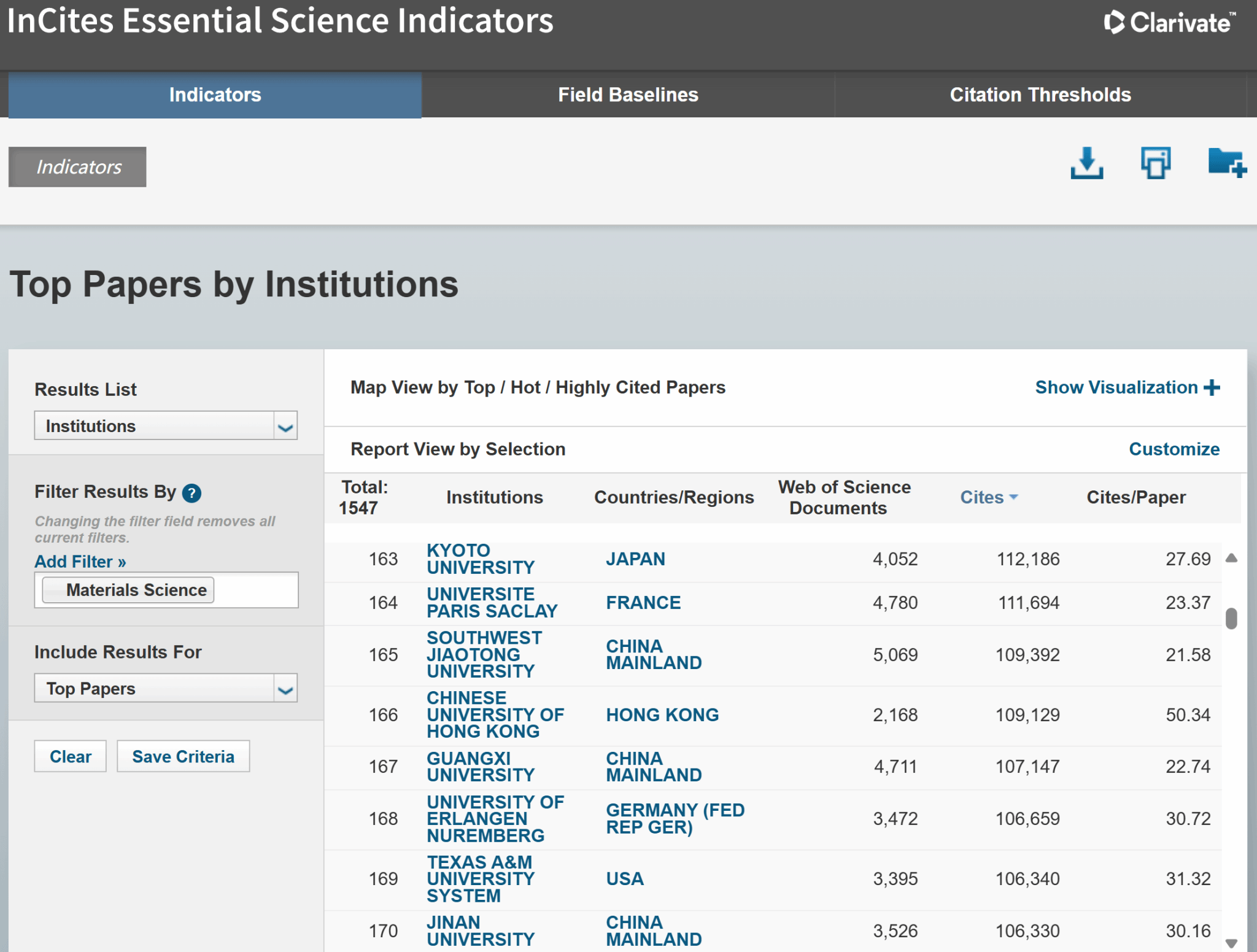Click the save-to-folder icon
The image size is (1257, 952).
coord(1226,163)
